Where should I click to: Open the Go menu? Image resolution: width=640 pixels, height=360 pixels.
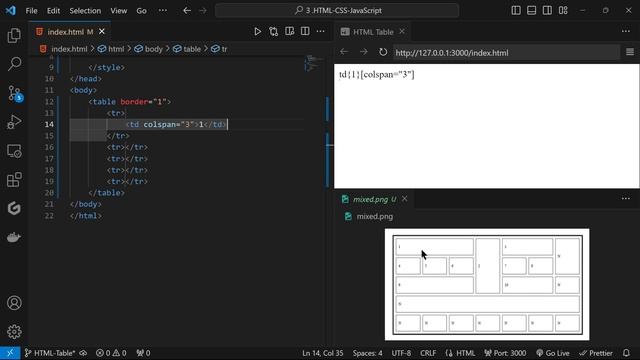141,11
